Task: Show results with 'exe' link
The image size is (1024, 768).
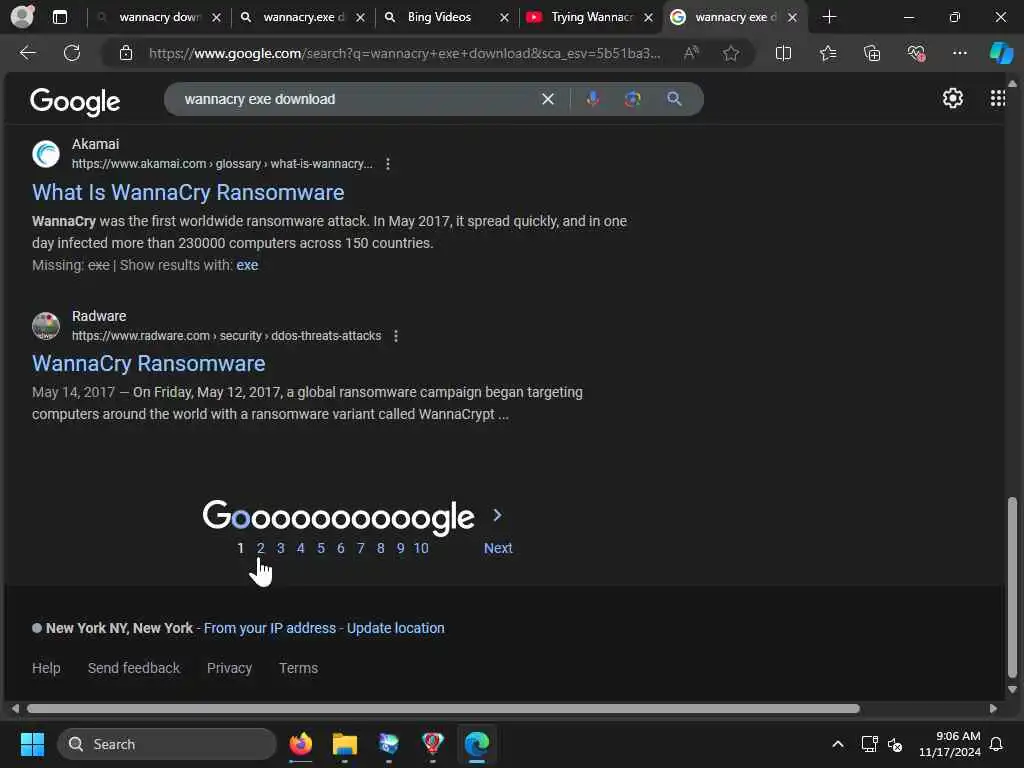Action: coord(247,265)
